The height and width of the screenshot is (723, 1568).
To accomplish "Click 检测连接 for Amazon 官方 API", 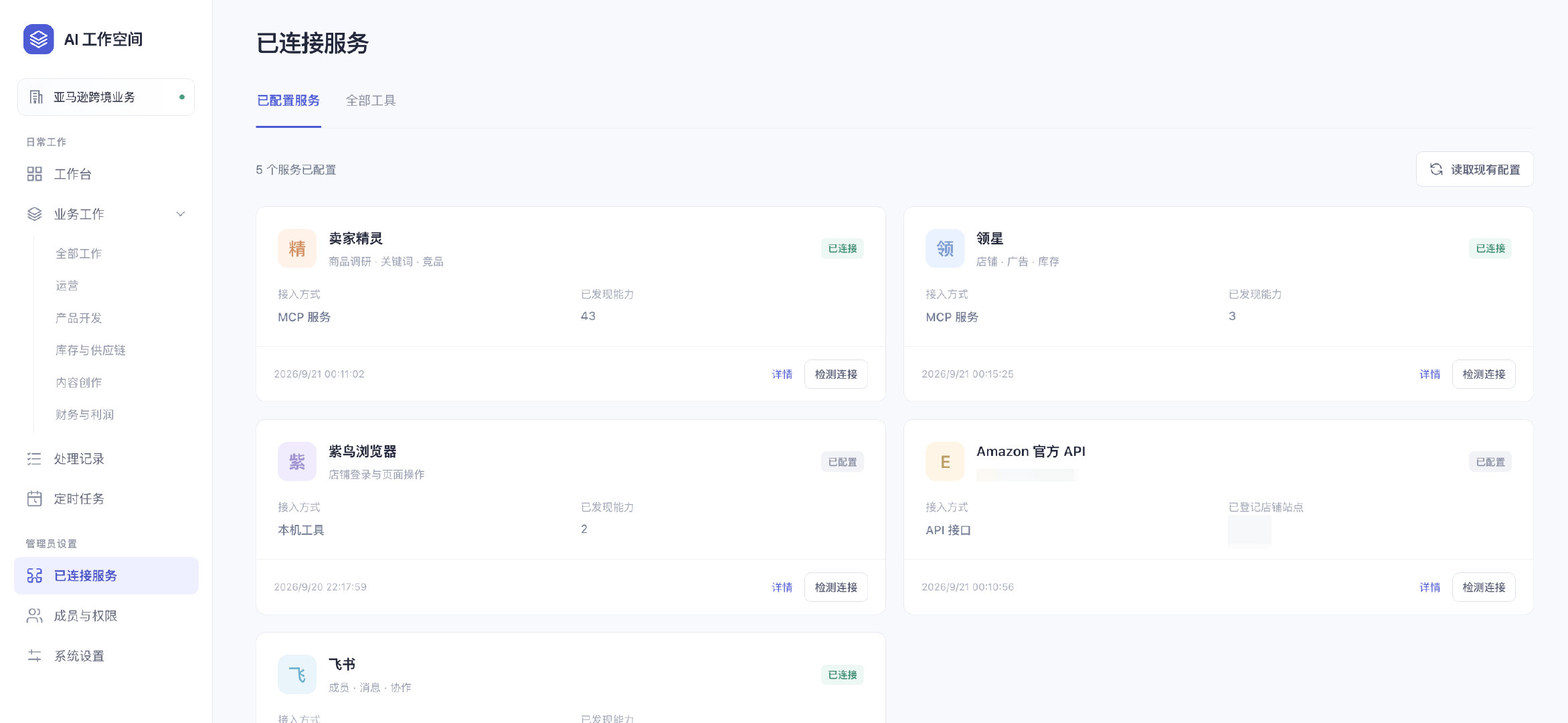I will (1484, 587).
